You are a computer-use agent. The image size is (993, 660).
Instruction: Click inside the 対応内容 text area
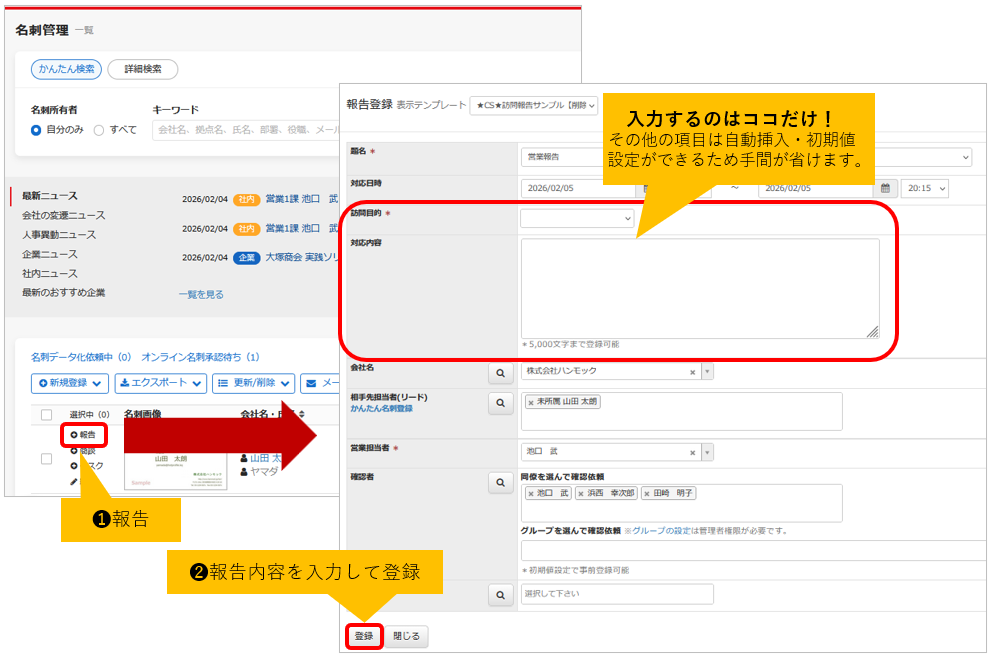click(x=700, y=288)
